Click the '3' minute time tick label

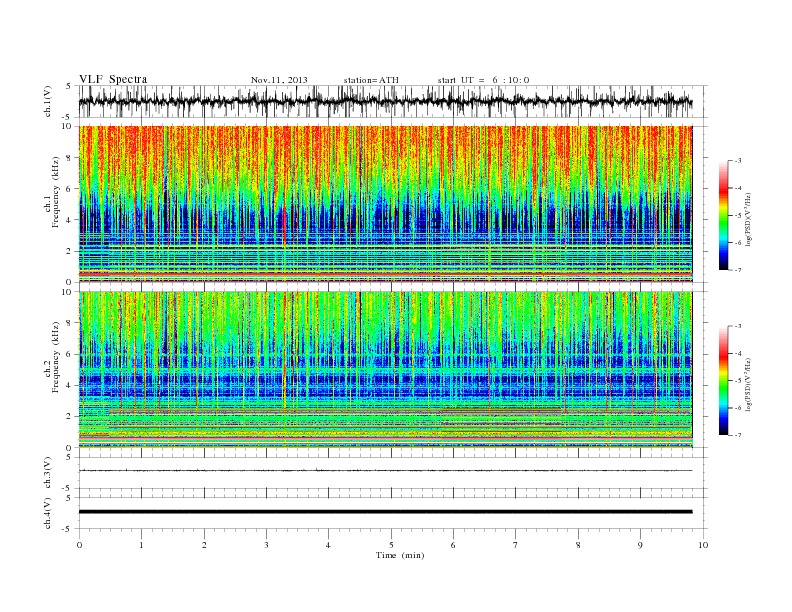[x=266, y=545]
